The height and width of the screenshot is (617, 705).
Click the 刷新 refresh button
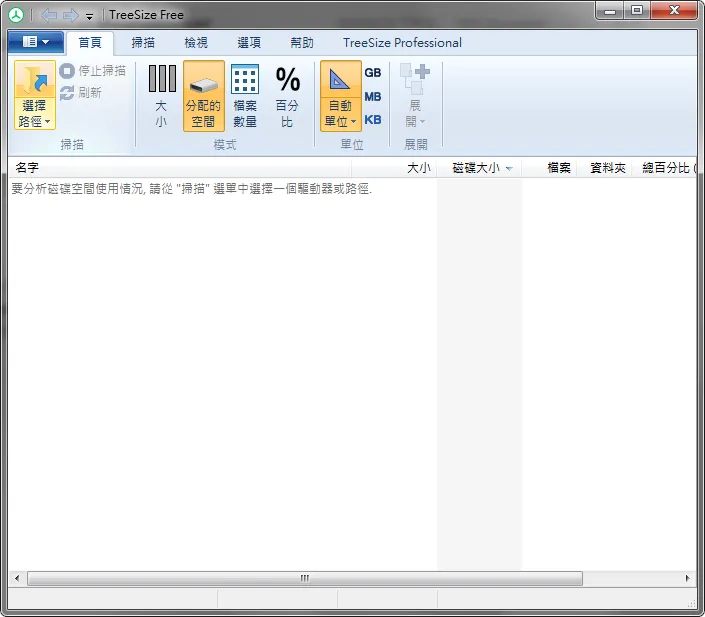point(81,93)
